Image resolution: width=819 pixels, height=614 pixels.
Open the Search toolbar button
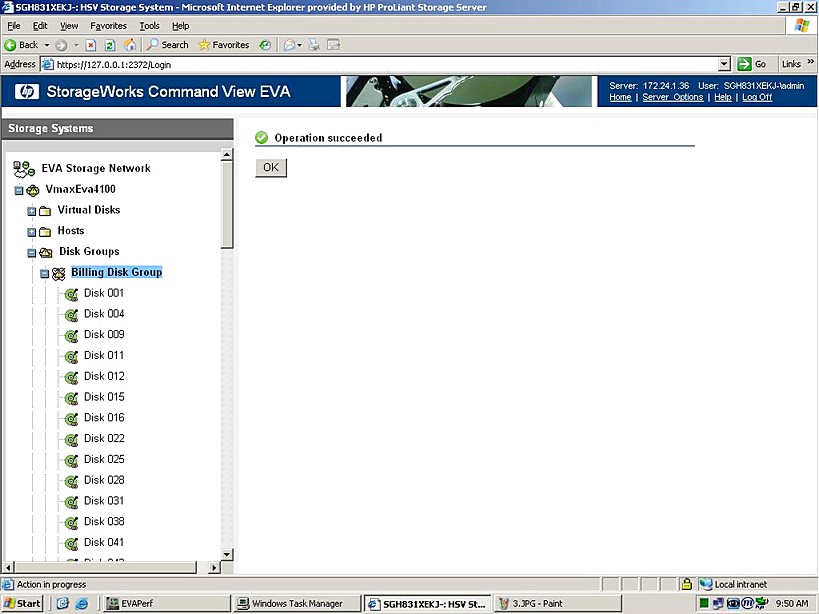pyautogui.click(x=168, y=45)
